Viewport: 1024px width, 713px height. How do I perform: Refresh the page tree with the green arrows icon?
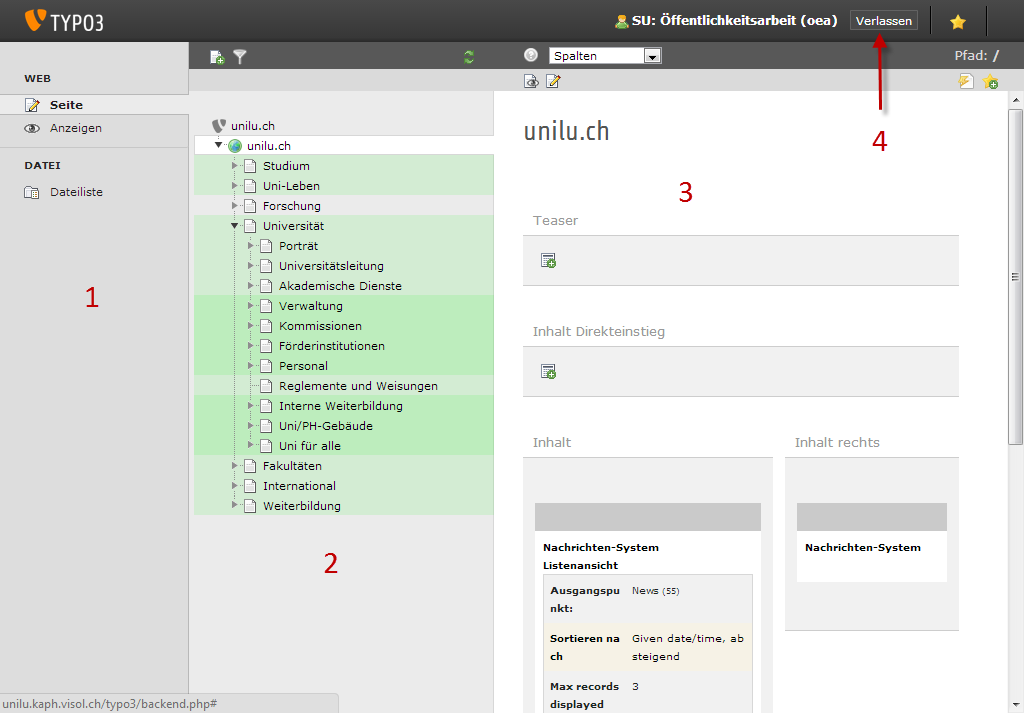pyautogui.click(x=469, y=57)
